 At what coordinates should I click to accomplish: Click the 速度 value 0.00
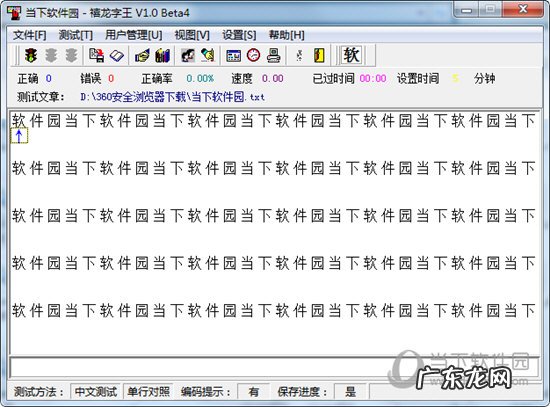coord(273,78)
